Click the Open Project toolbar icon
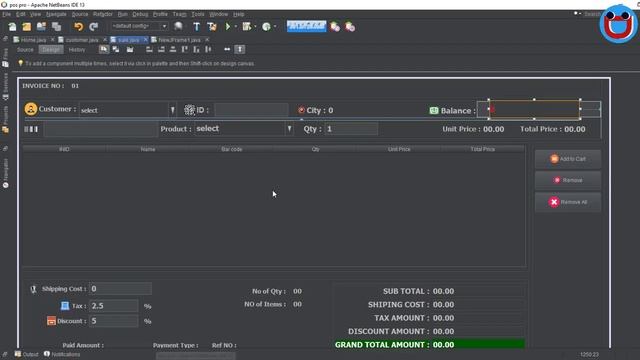Image resolution: width=640 pixels, height=360 pixels. pyautogui.click(x=41, y=27)
